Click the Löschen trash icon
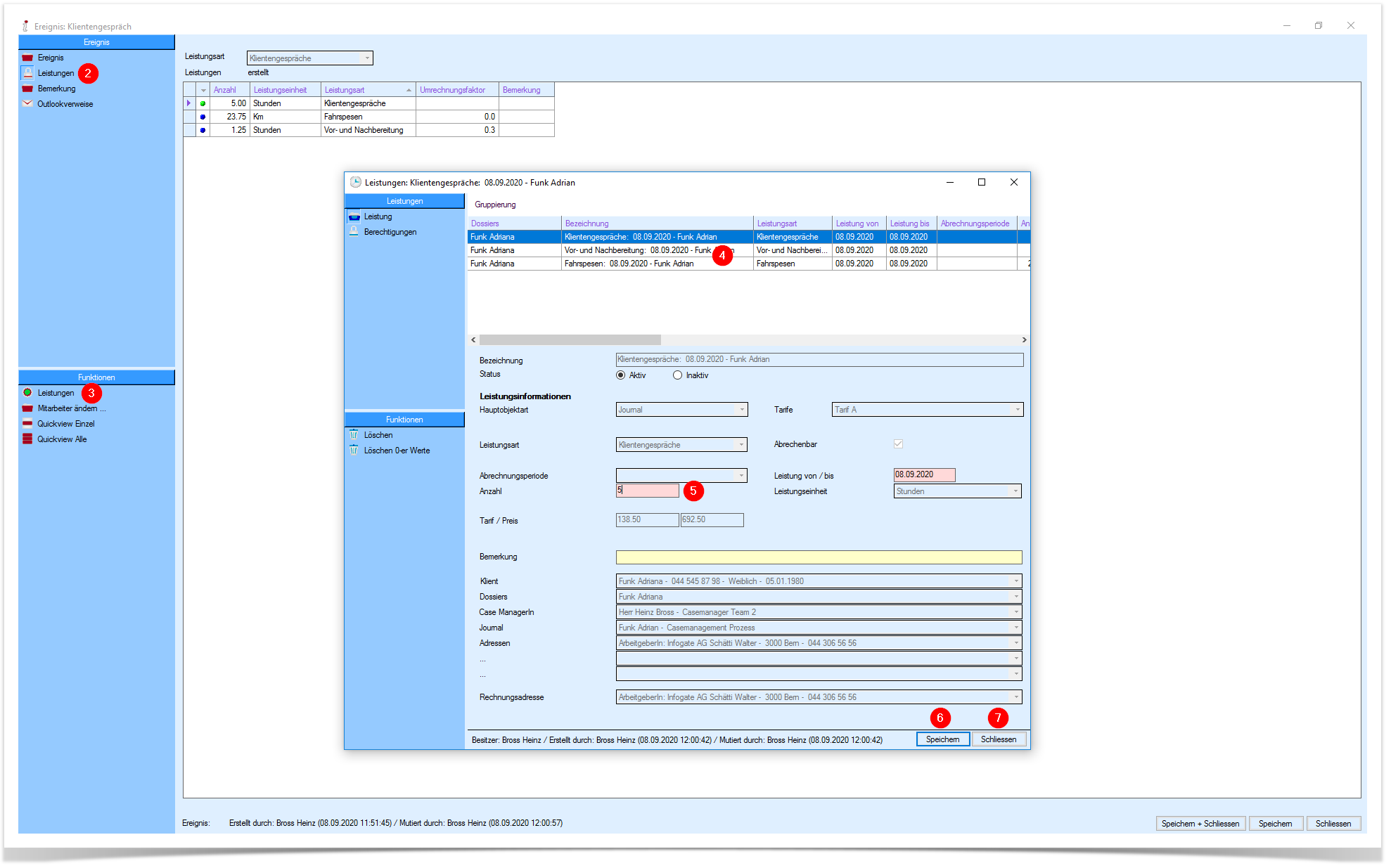 [354, 435]
